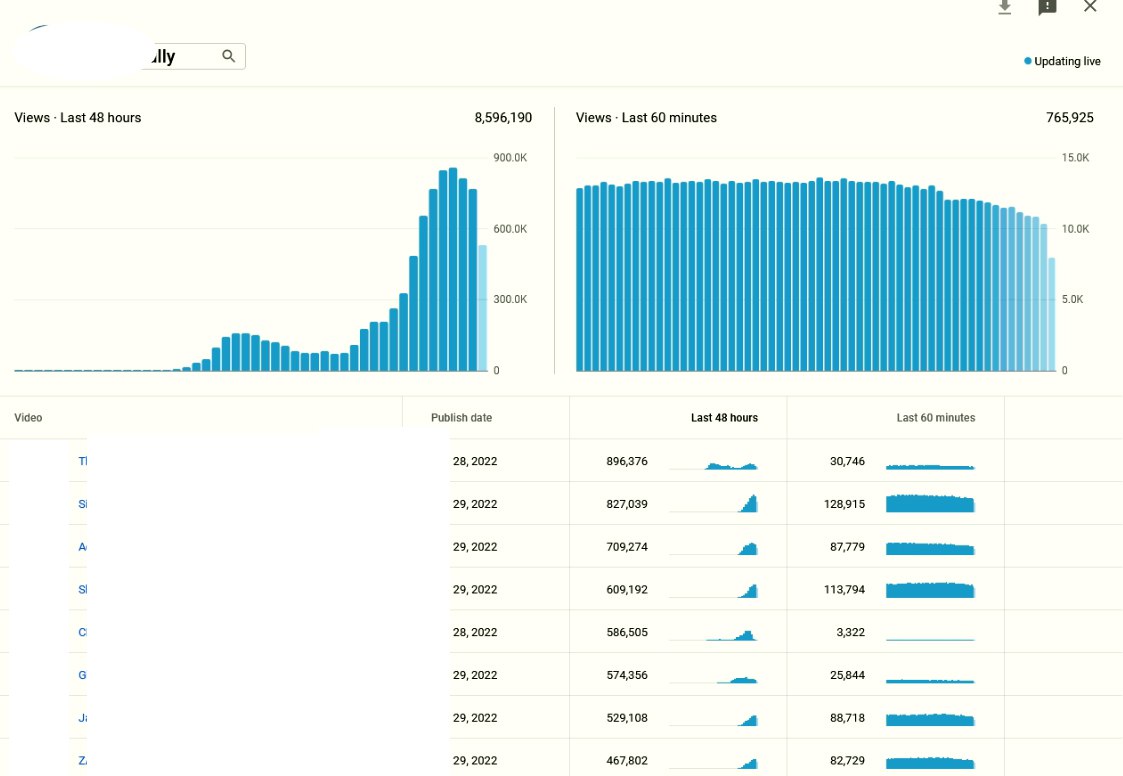Image resolution: width=1123 pixels, height=776 pixels.
Task: Open the send feedback icon
Action: click(x=1047, y=7)
